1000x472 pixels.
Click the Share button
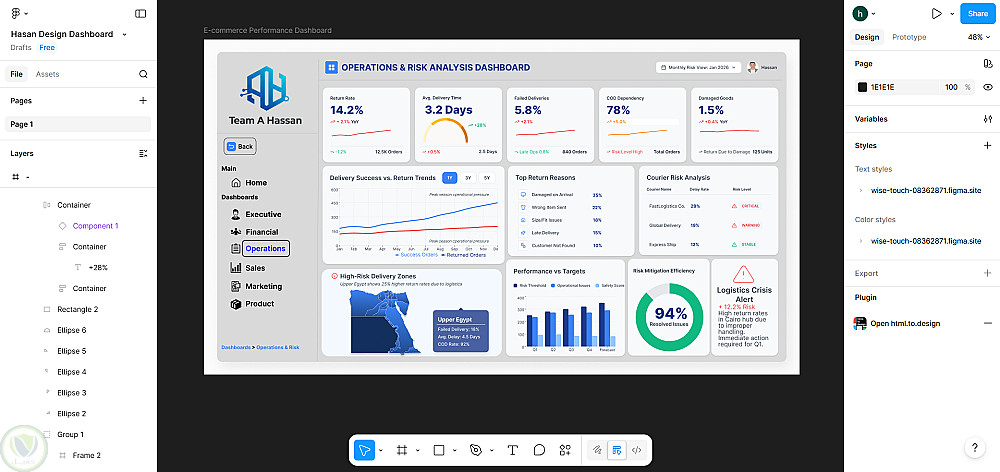[x=978, y=13]
